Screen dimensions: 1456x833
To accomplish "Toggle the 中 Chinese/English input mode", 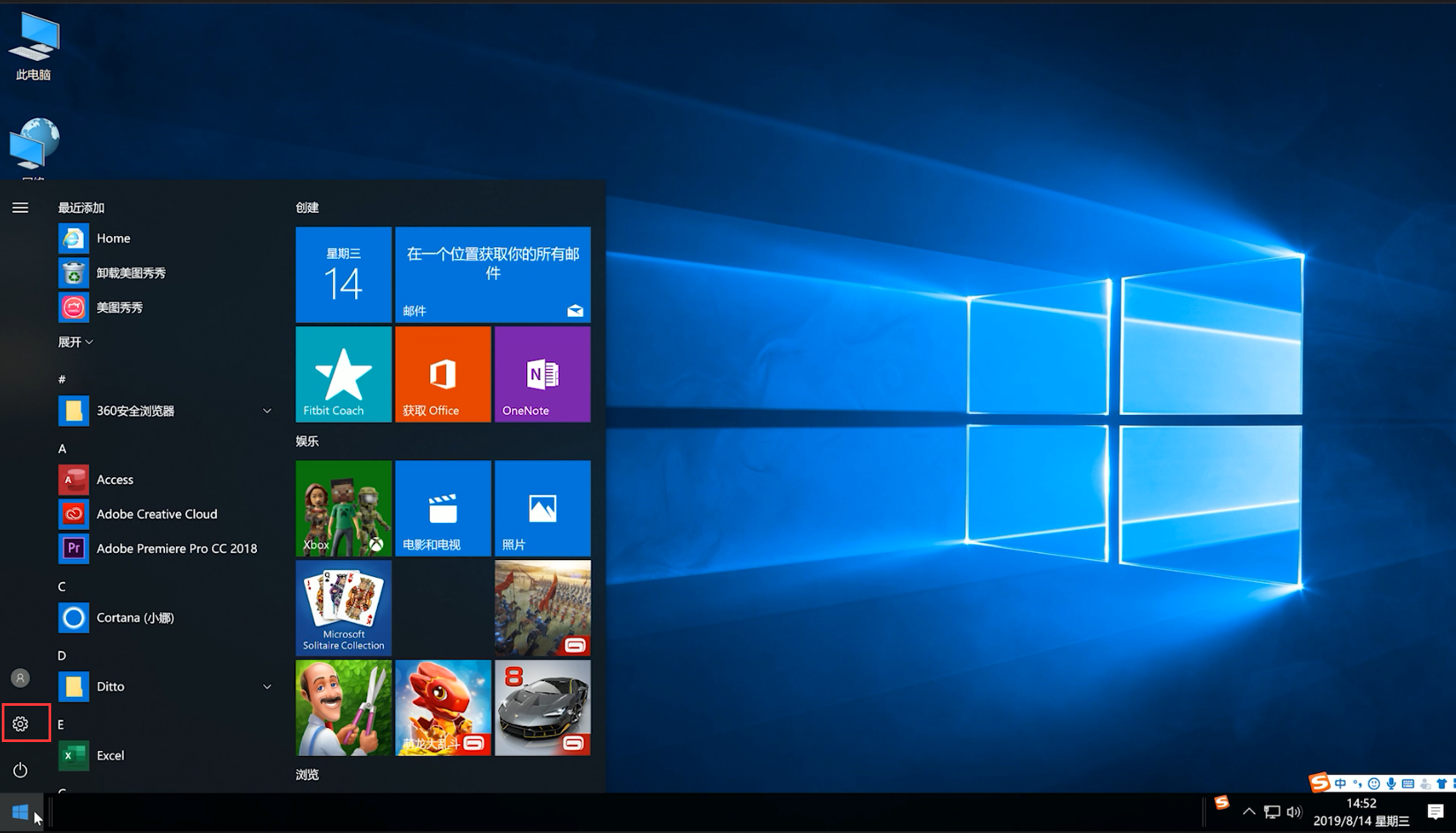I will (x=1340, y=784).
